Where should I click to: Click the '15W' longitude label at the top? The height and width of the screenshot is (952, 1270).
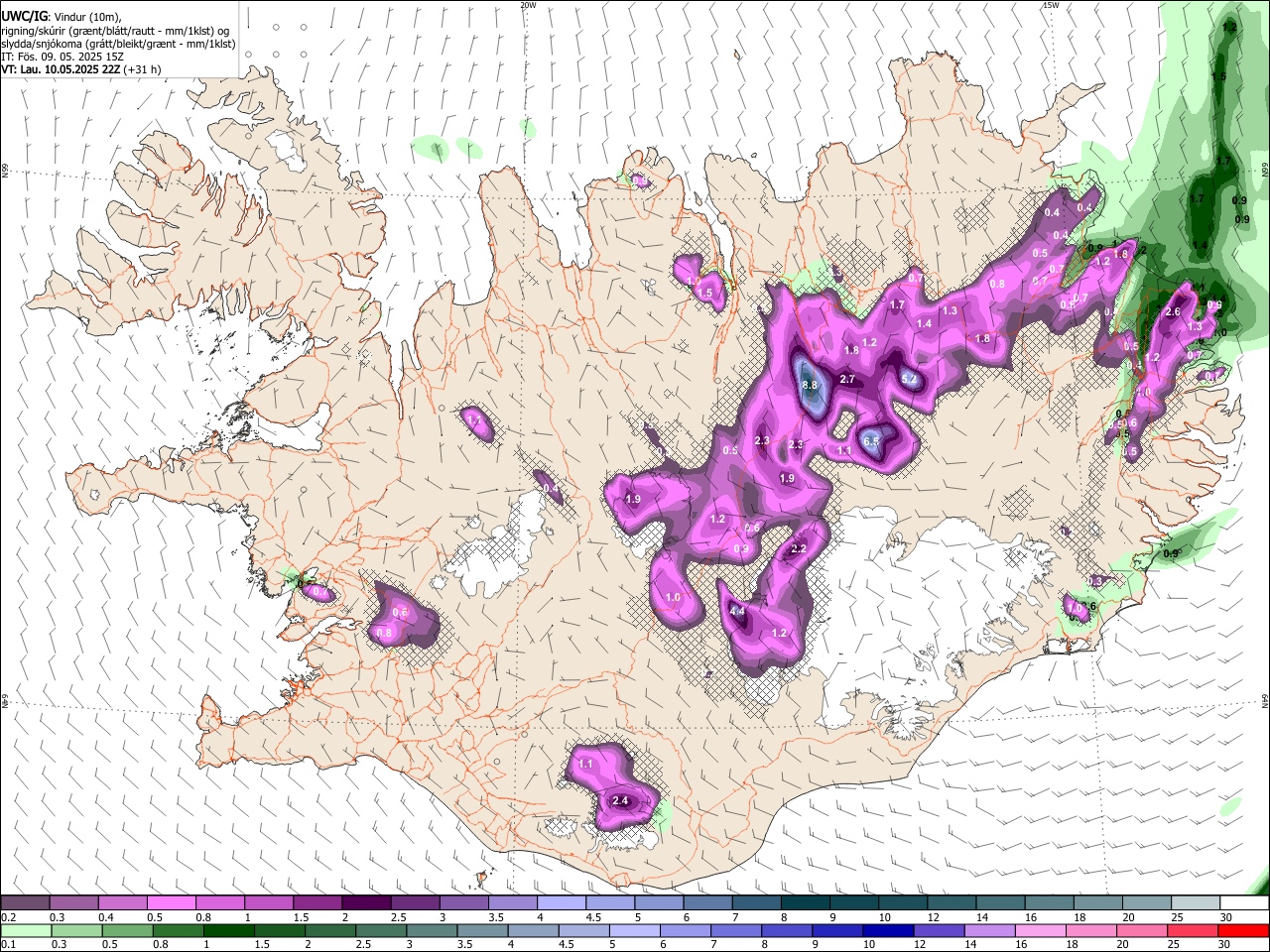1051,5
